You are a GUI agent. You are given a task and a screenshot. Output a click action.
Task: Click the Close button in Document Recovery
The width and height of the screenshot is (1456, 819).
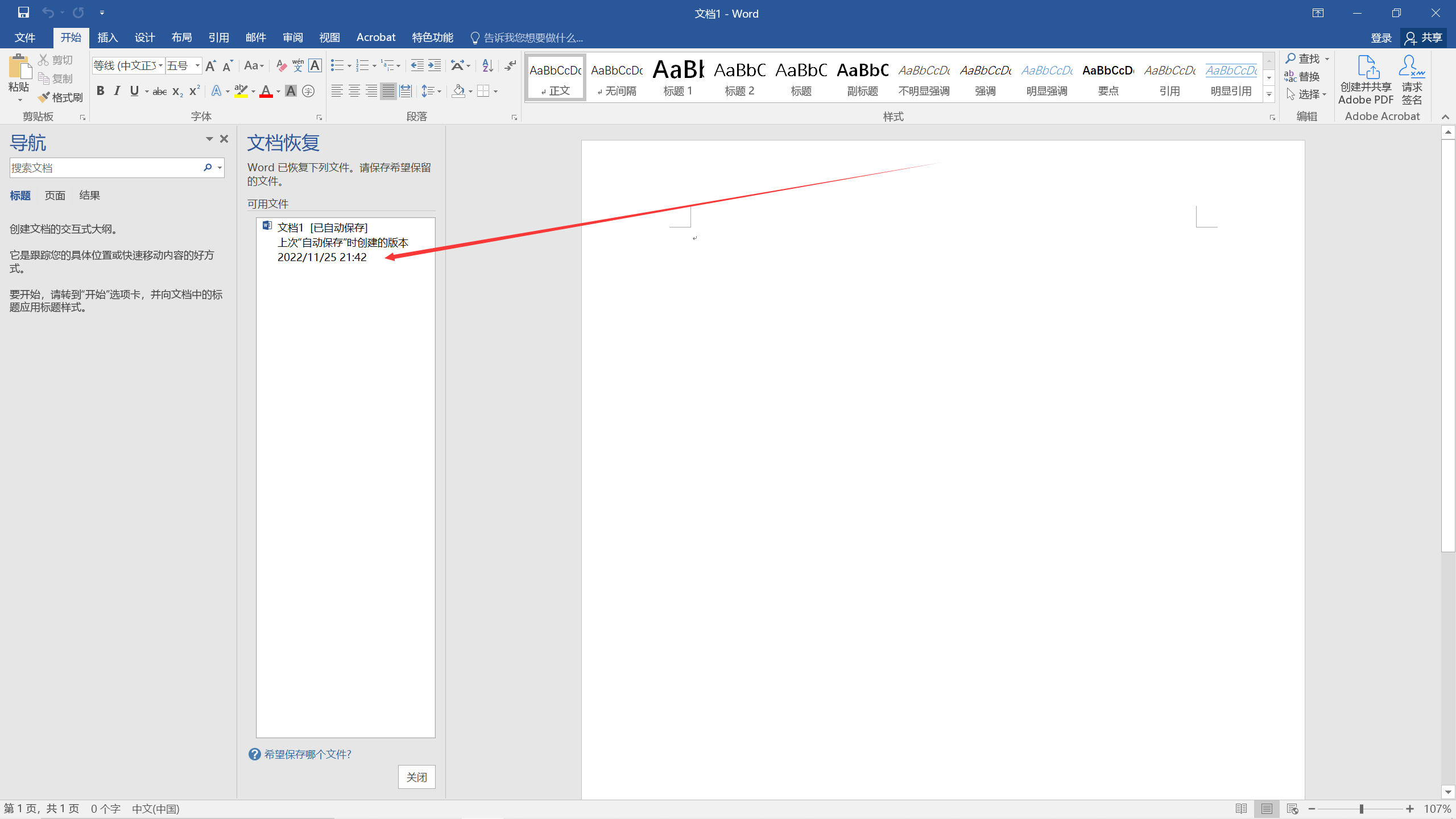[x=416, y=777]
